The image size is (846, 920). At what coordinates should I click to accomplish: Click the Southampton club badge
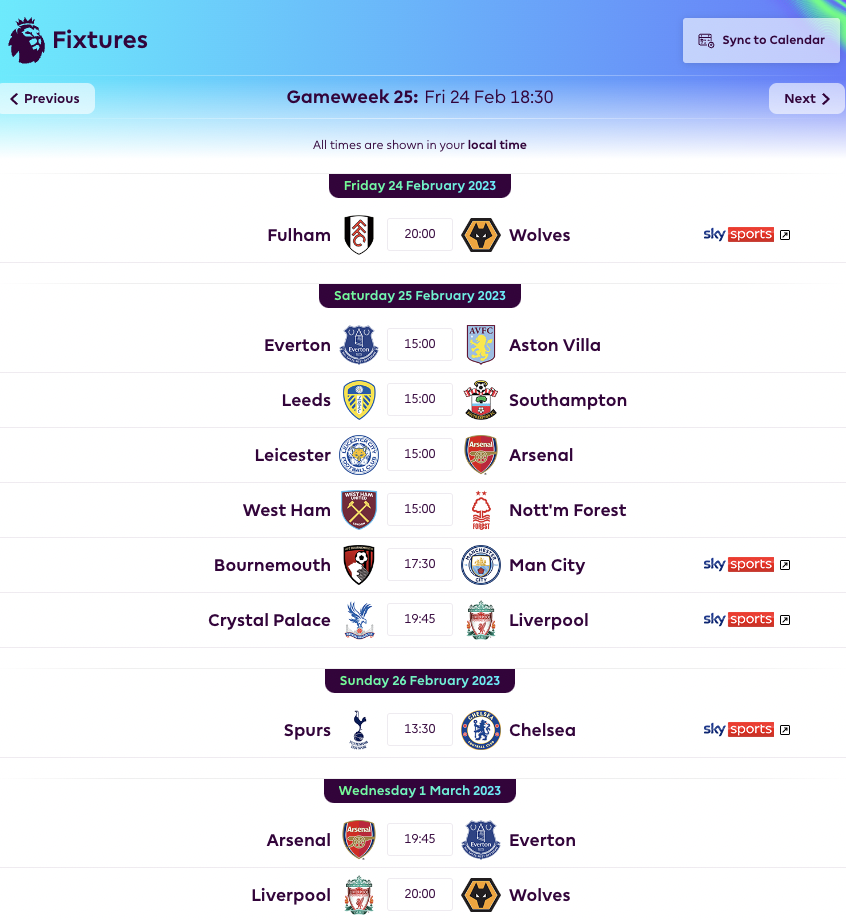click(480, 399)
